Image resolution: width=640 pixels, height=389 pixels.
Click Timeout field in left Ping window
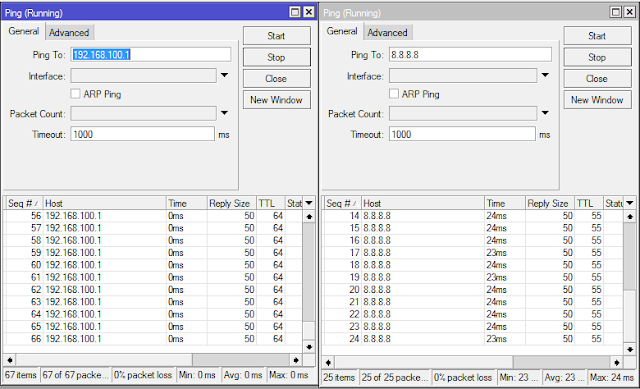coord(142,134)
